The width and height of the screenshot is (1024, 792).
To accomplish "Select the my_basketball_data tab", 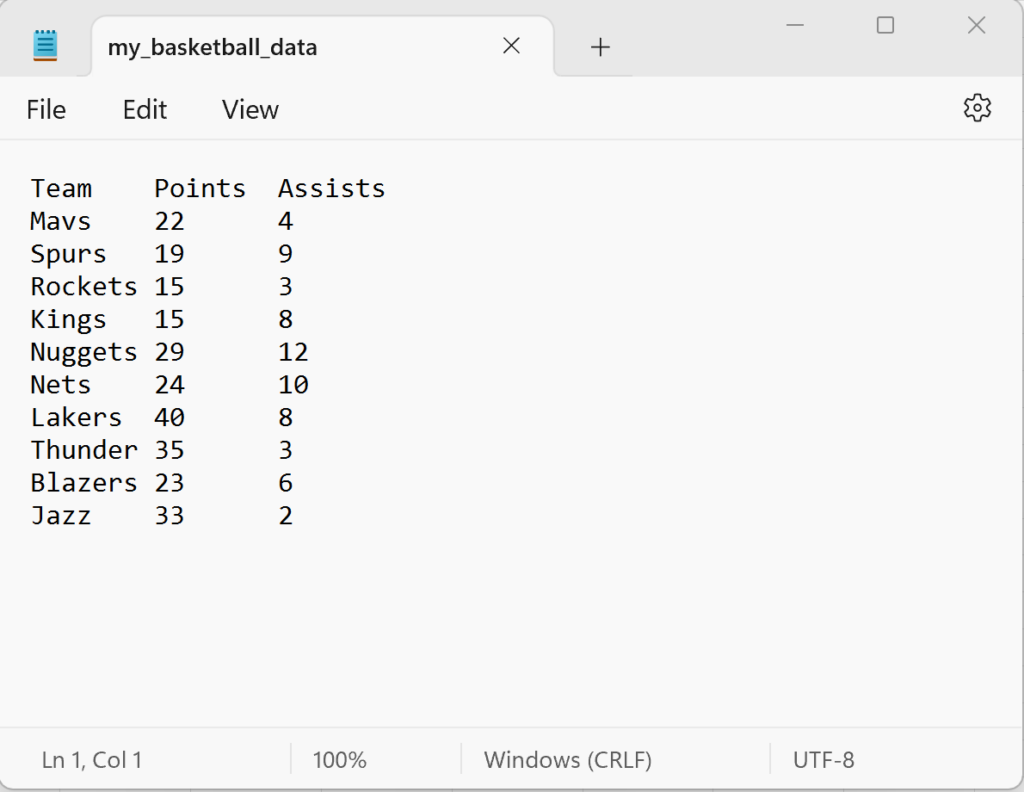I will point(212,46).
